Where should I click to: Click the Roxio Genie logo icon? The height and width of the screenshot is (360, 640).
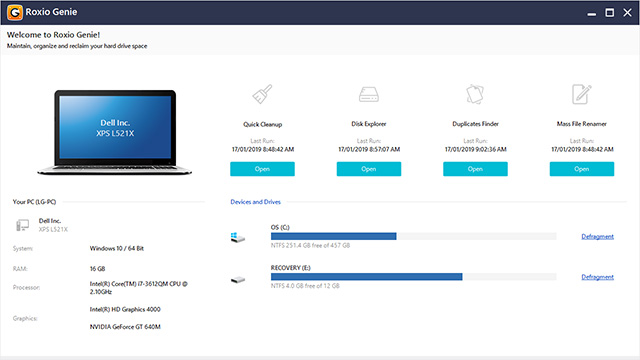point(15,12)
